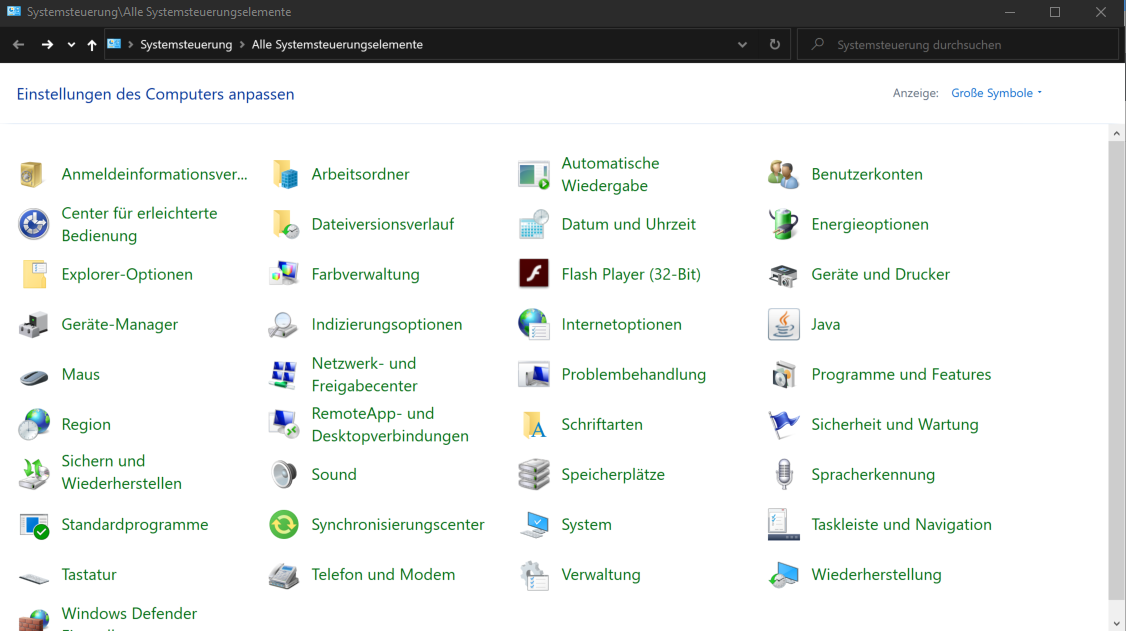The height and width of the screenshot is (631, 1126).
Task: Open the Benutzerkonten users icon
Action: tap(783, 174)
